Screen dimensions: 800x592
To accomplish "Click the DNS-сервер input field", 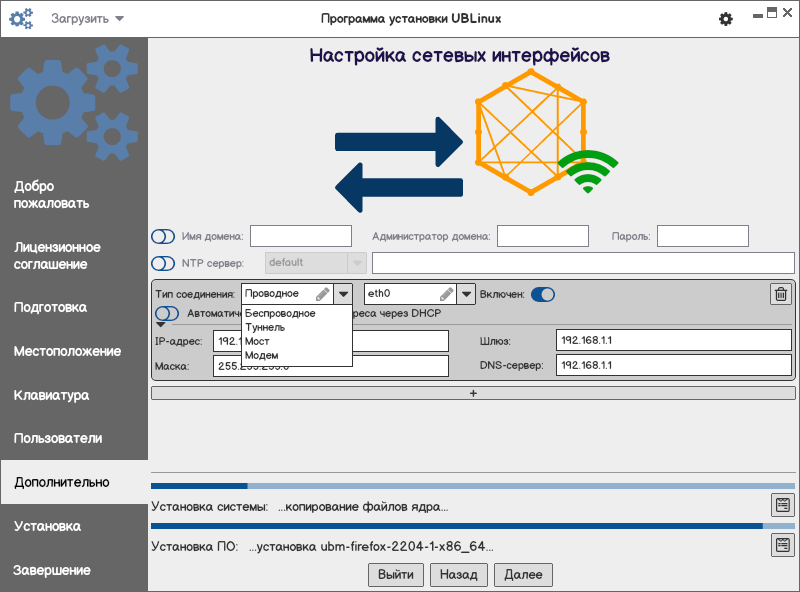I will 673,365.
